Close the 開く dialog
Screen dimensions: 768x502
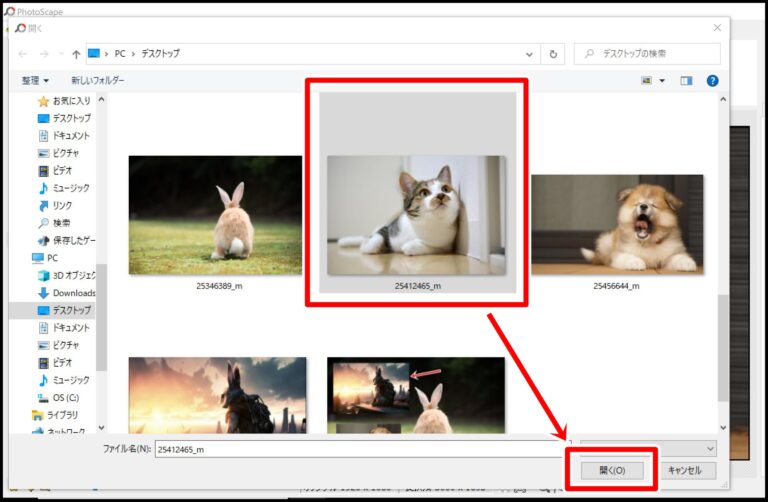717,28
